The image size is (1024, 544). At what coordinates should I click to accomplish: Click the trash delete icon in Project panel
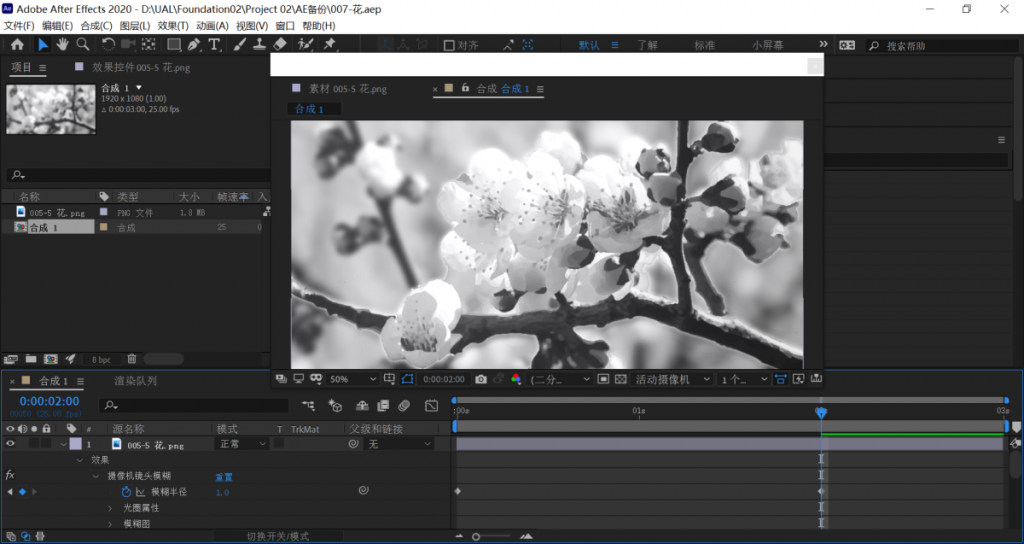[x=132, y=359]
